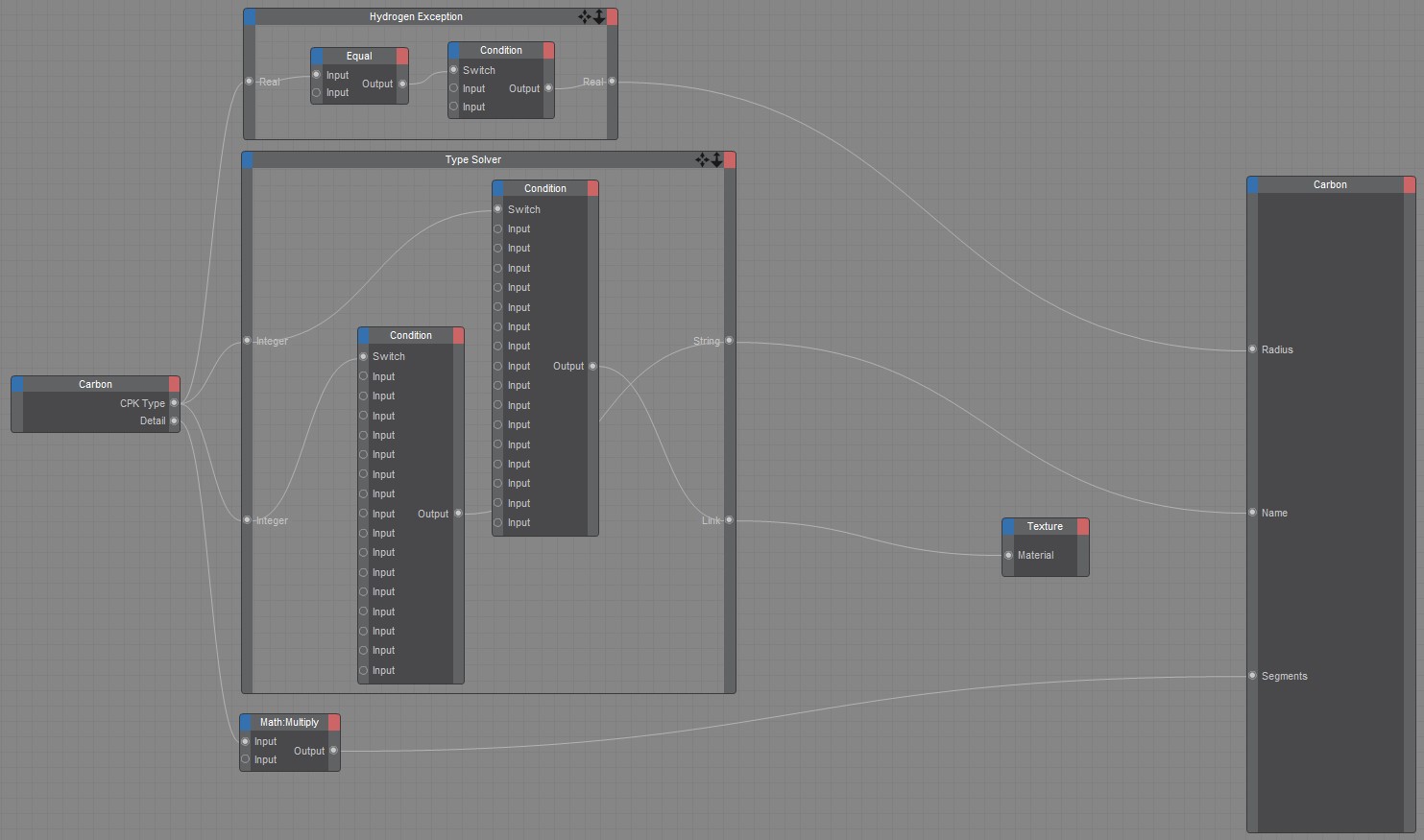Open red outputs corner of Equal node
Screen dimensions: 1424x840
(x=402, y=56)
